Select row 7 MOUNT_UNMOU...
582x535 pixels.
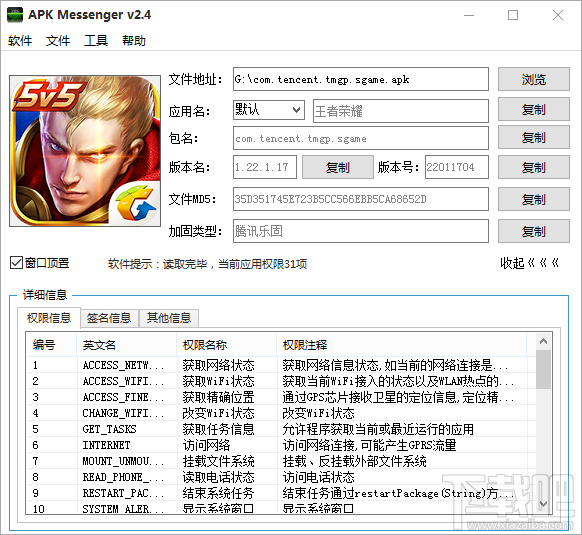[x=281, y=461]
